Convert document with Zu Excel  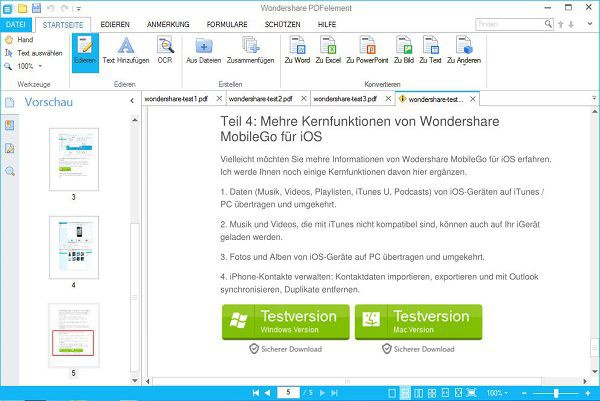[x=328, y=50]
